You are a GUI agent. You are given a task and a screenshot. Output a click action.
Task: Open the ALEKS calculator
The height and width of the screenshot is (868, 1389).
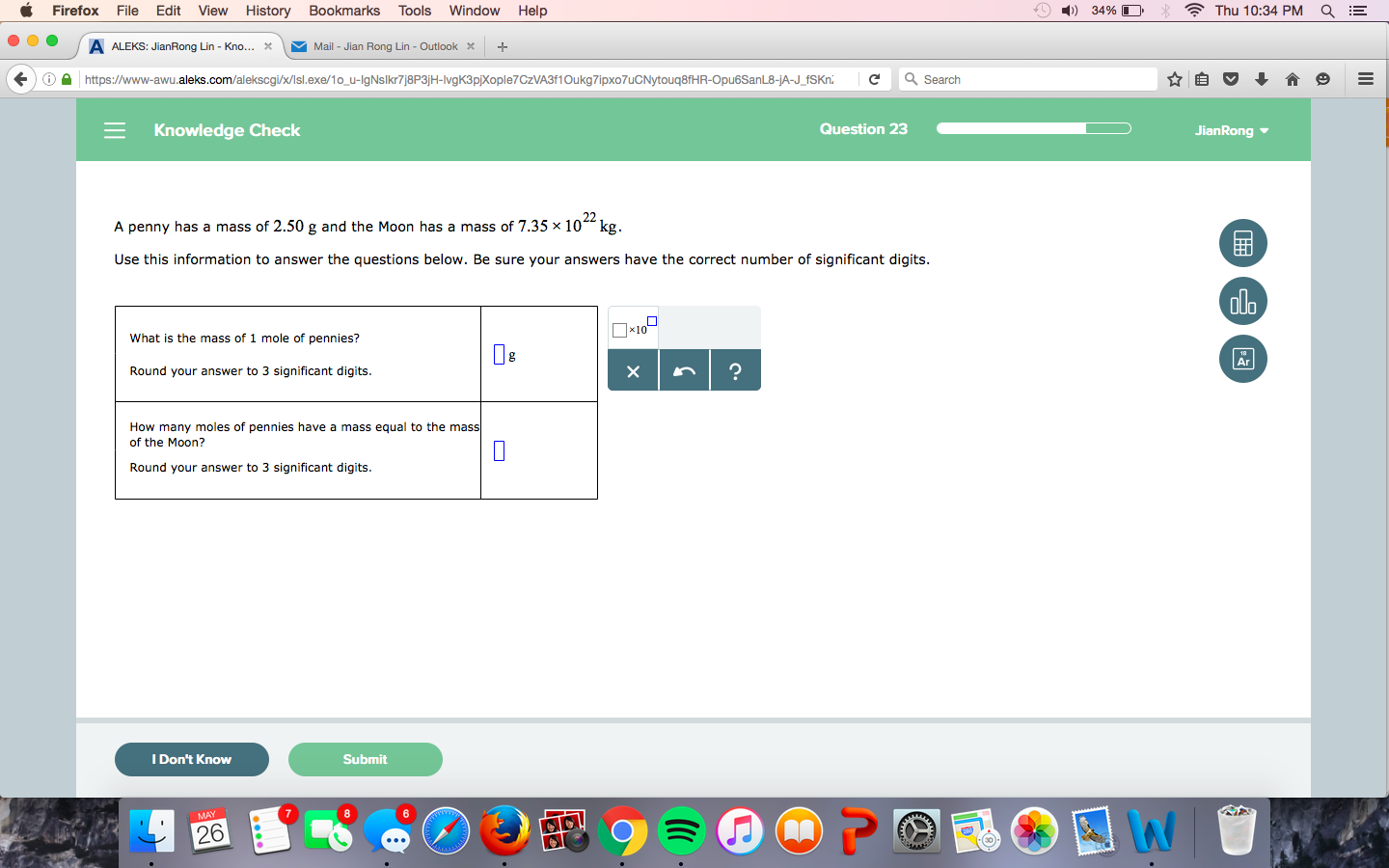(x=1242, y=243)
